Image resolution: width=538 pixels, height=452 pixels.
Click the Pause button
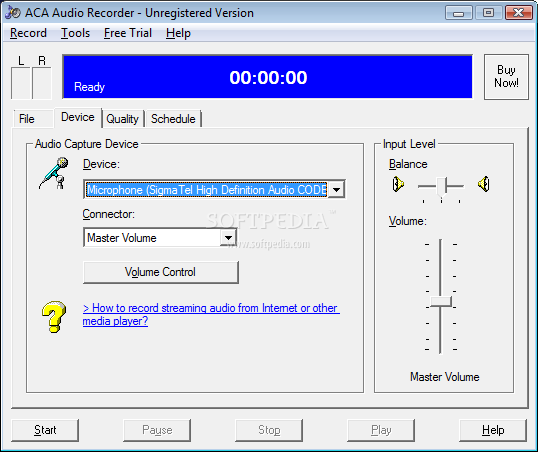pyautogui.click(x=157, y=430)
